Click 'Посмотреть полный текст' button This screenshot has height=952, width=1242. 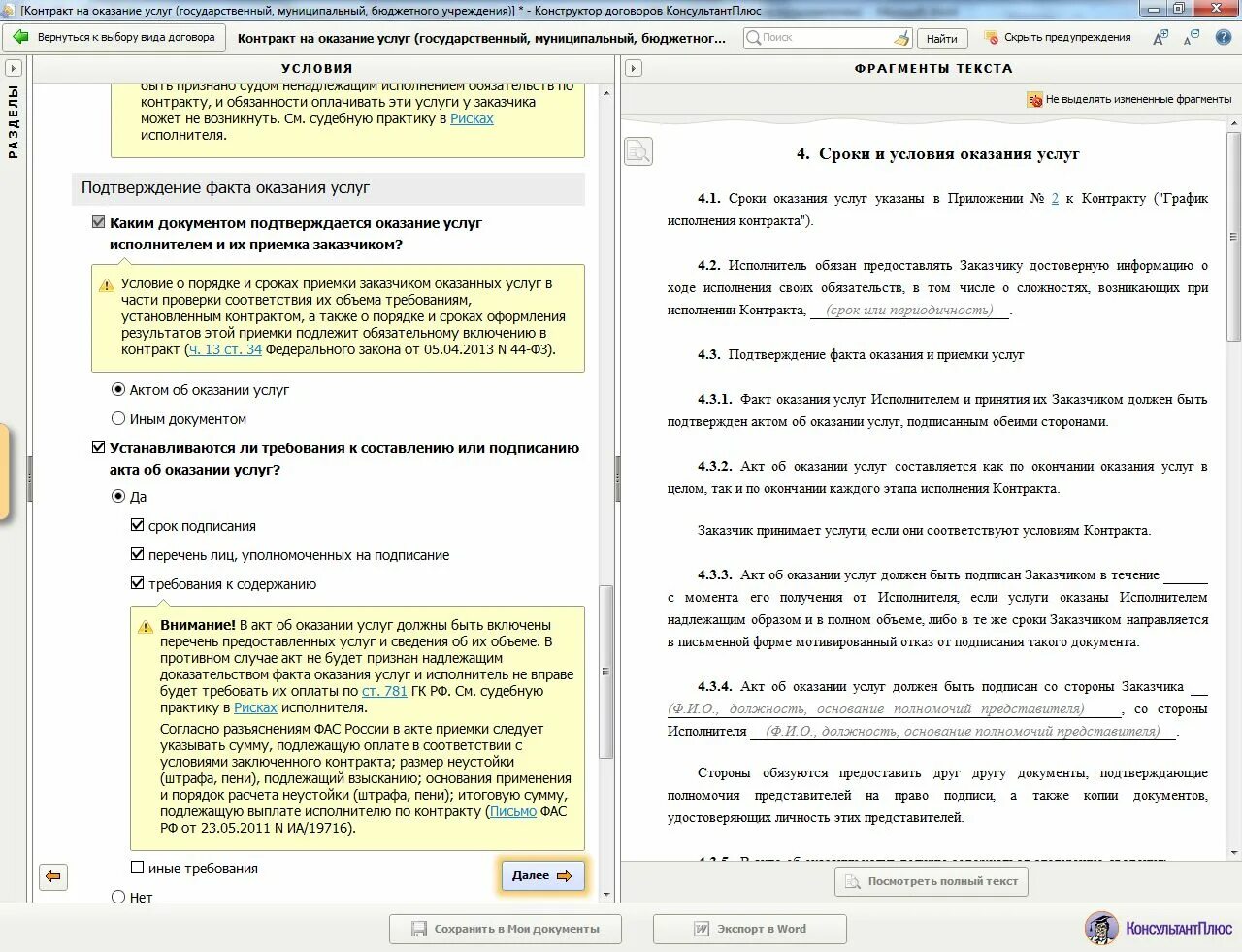(931, 881)
